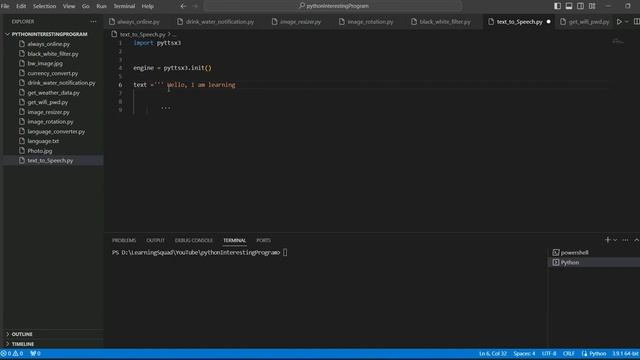The width and height of the screenshot is (640, 360).
Task: Open currency_convert.py in the explorer
Action: point(53,73)
